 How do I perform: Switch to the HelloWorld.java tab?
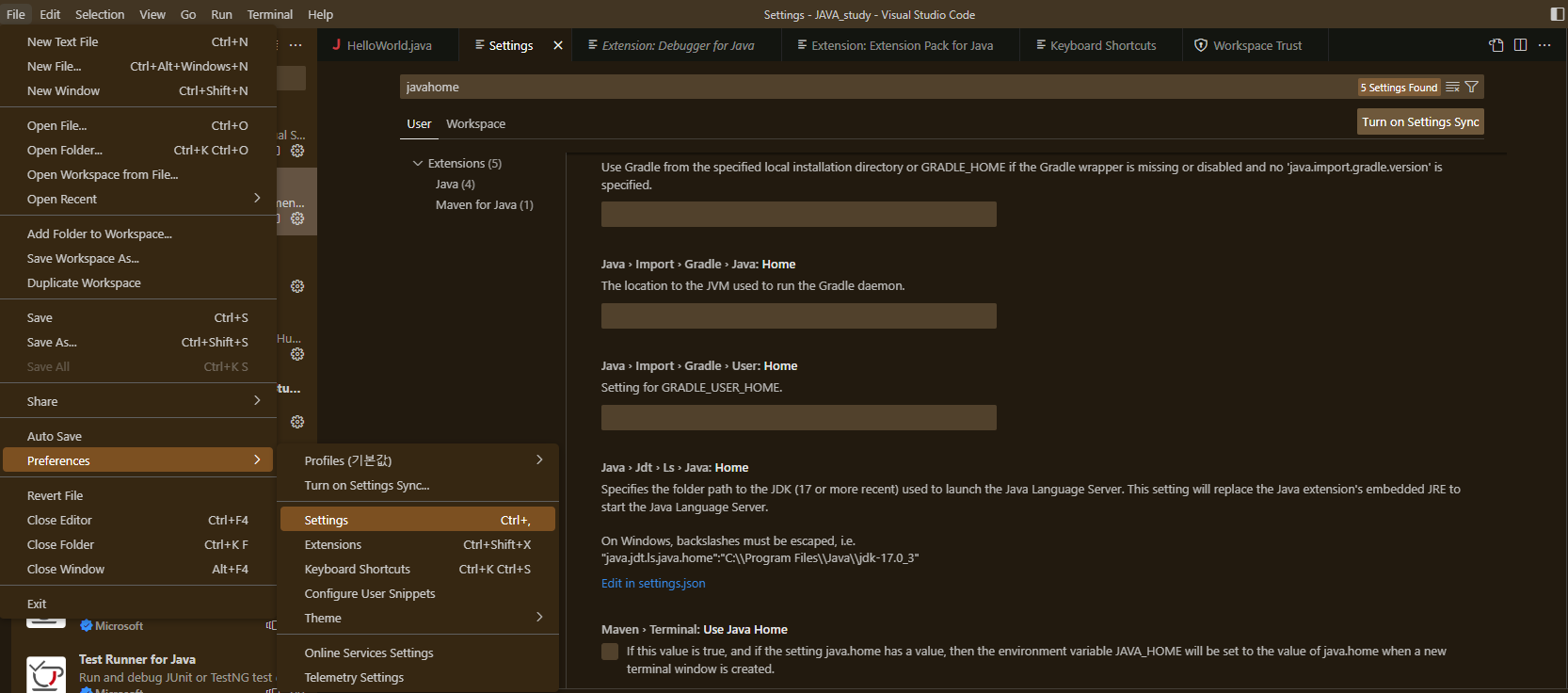[x=388, y=45]
